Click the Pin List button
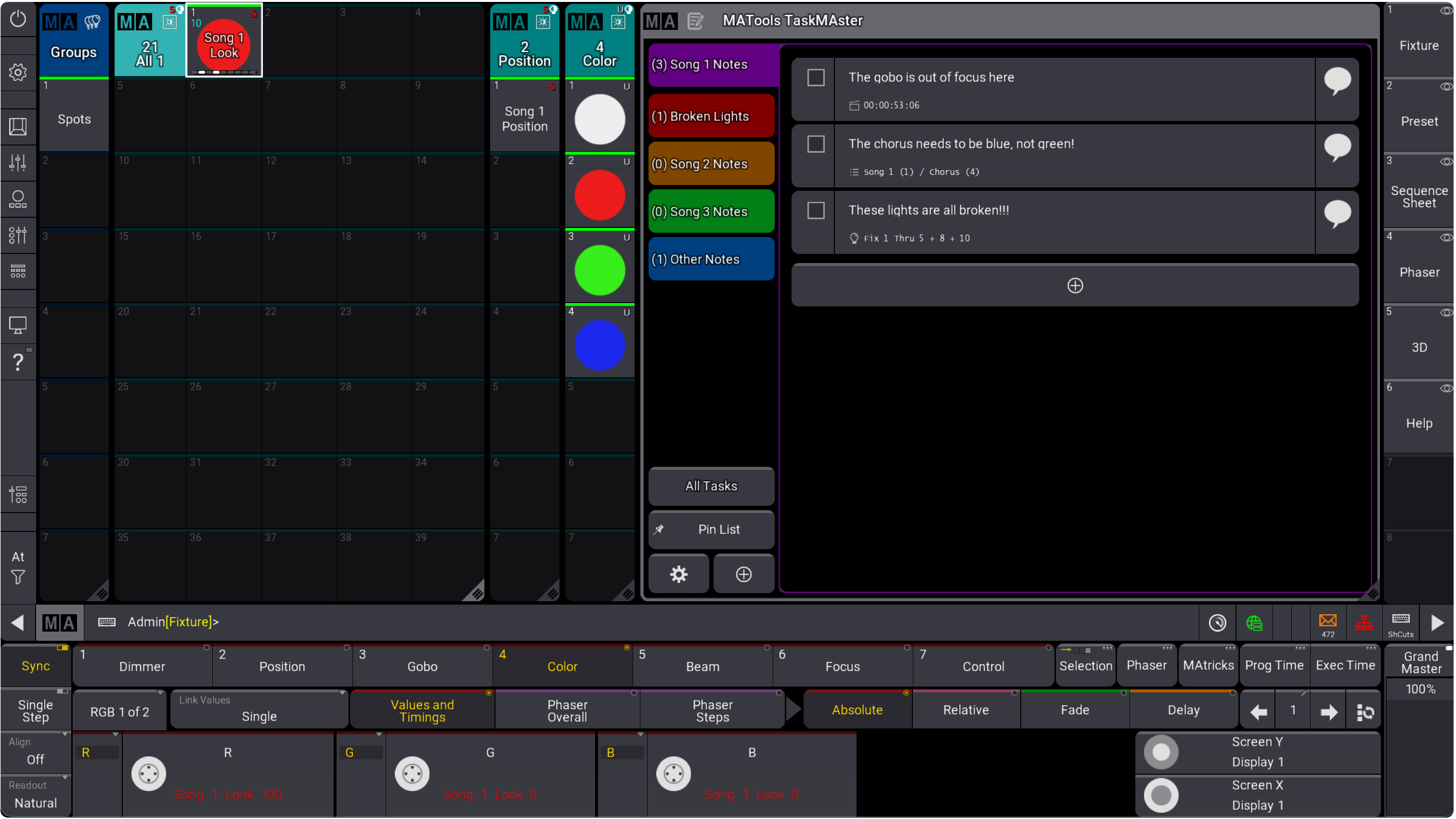1456x819 pixels. pos(711,529)
